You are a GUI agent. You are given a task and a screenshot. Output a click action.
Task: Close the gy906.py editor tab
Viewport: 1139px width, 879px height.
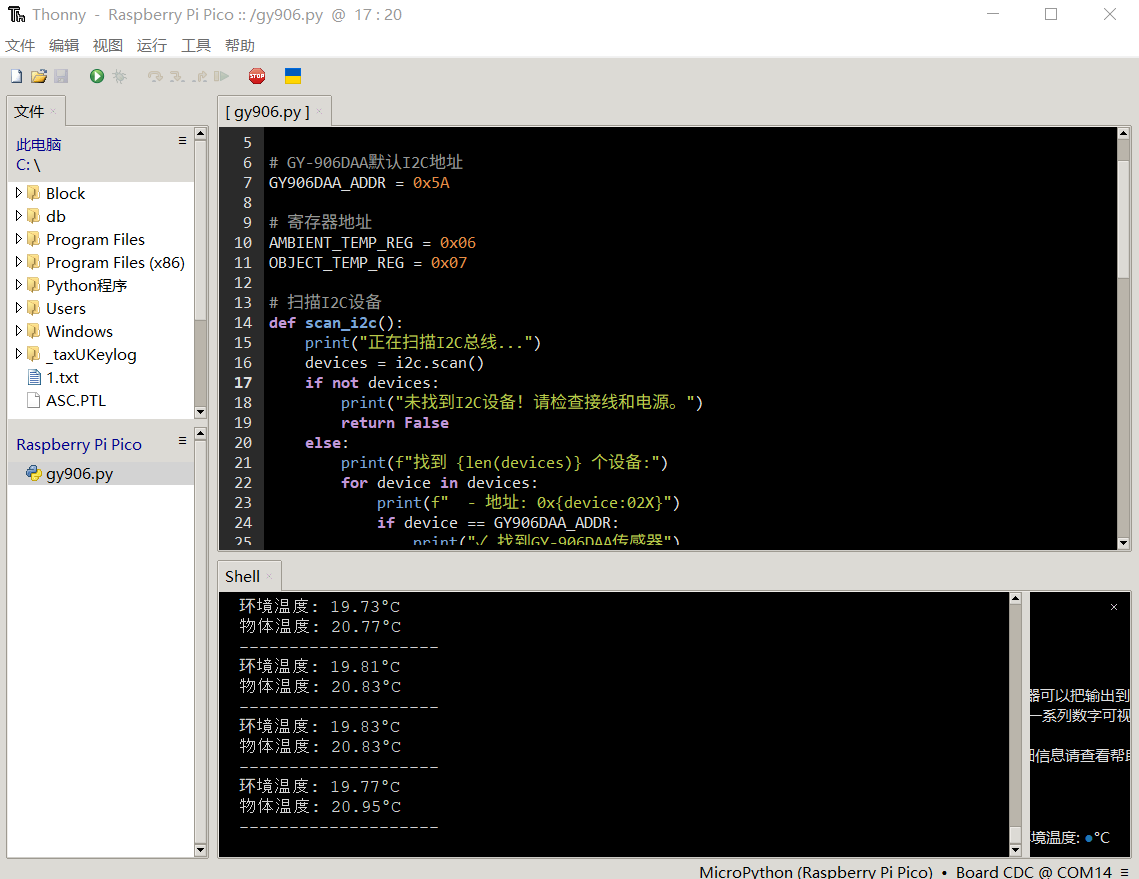(319, 112)
